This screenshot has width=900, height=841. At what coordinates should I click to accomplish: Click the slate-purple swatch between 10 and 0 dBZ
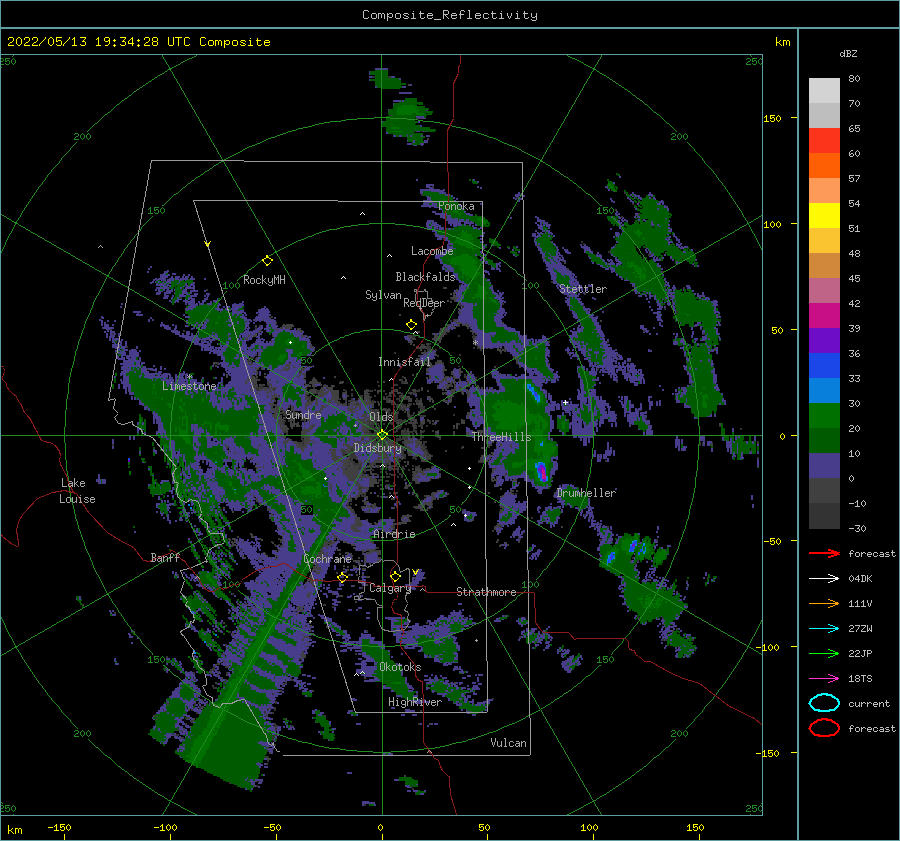click(824, 465)
